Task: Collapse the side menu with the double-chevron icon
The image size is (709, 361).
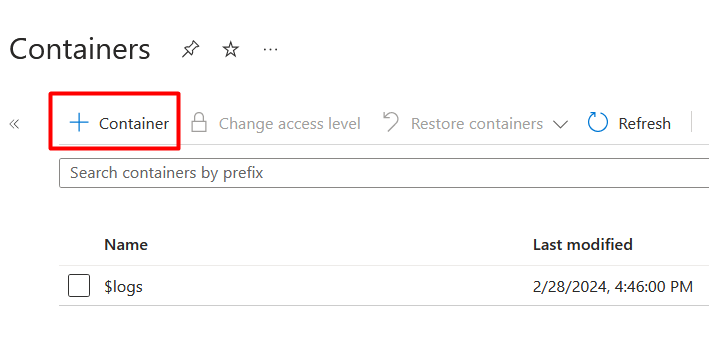Action: 14,124
